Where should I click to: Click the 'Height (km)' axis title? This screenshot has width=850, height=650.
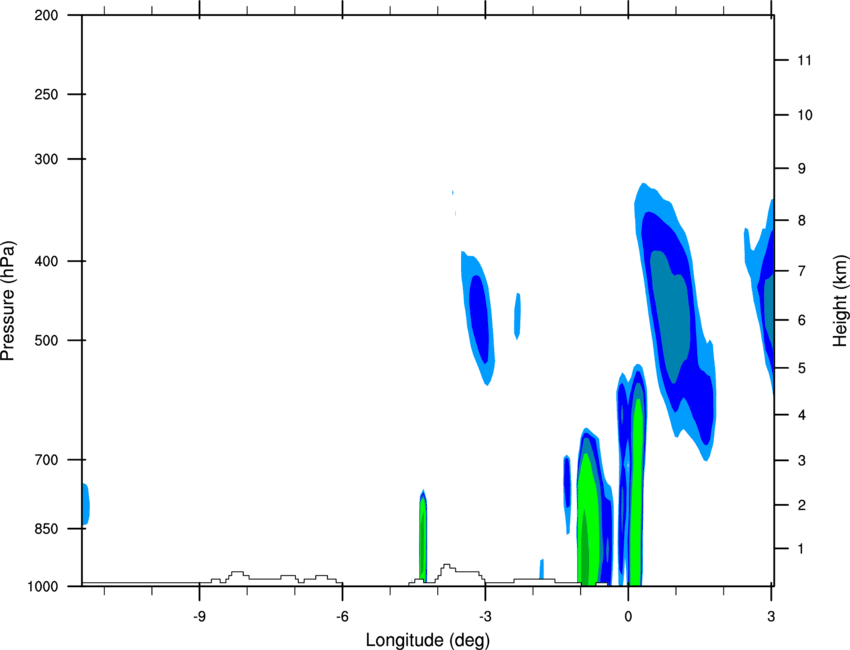840,300
